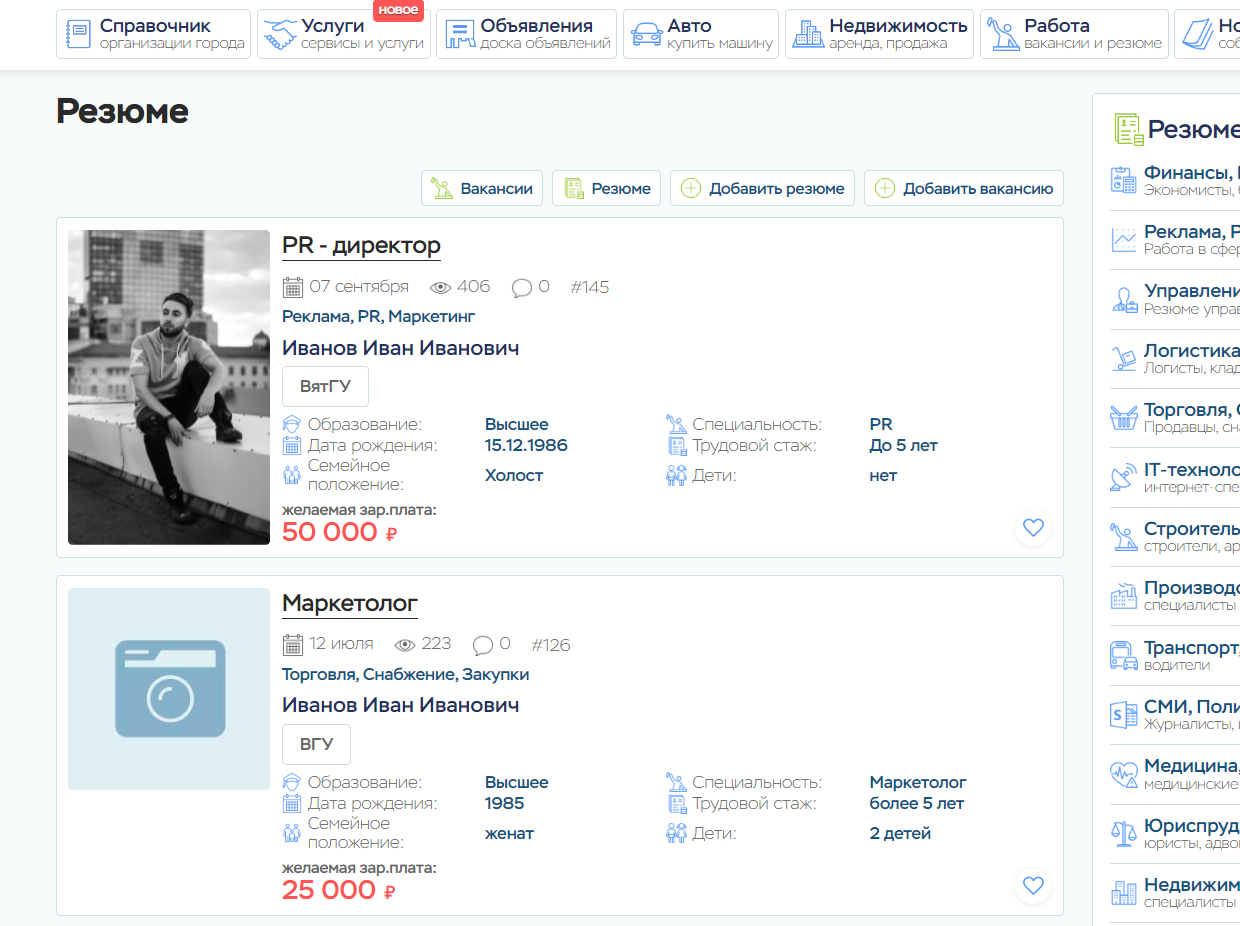Click the heart icon on PR-директор resume

(x=1033, y=527)
